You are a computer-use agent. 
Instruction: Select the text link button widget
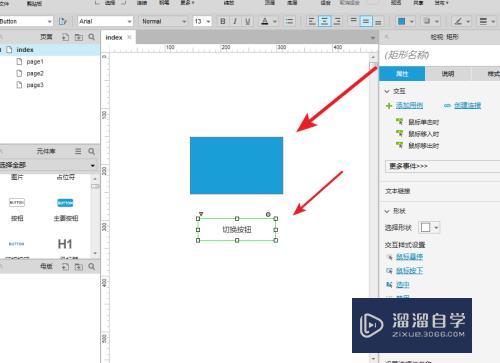[x=16, y=244]
